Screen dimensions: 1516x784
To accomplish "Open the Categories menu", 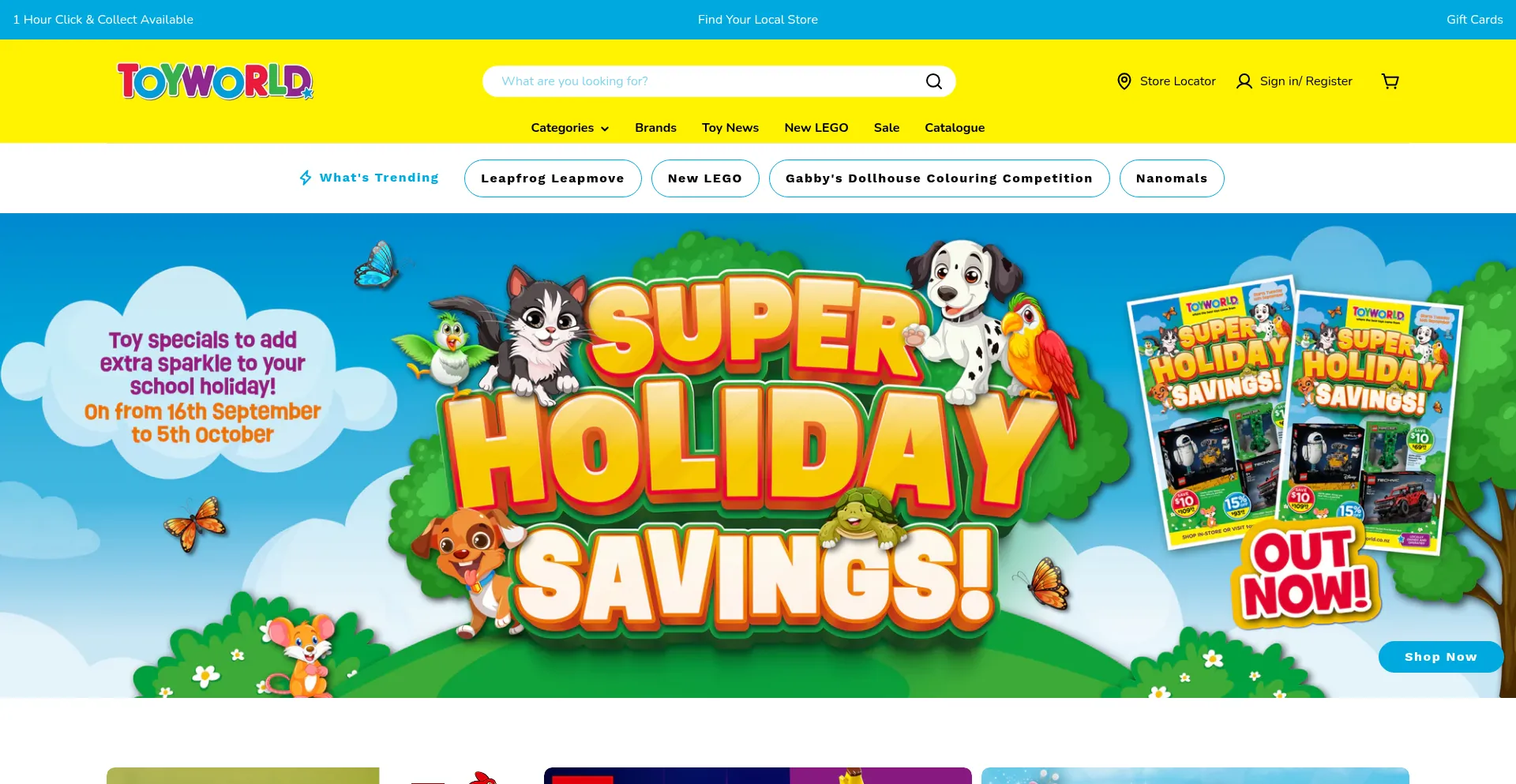I will point(569,128).
